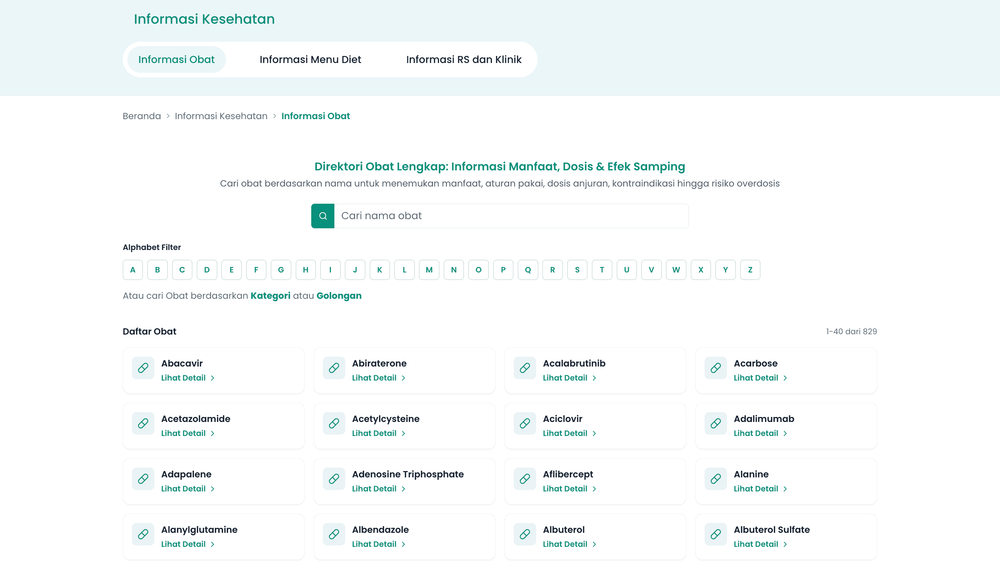Filter drugs by letter B
Image resolution: width=1000 pixels, height=566 pixels.
[158, 270]
